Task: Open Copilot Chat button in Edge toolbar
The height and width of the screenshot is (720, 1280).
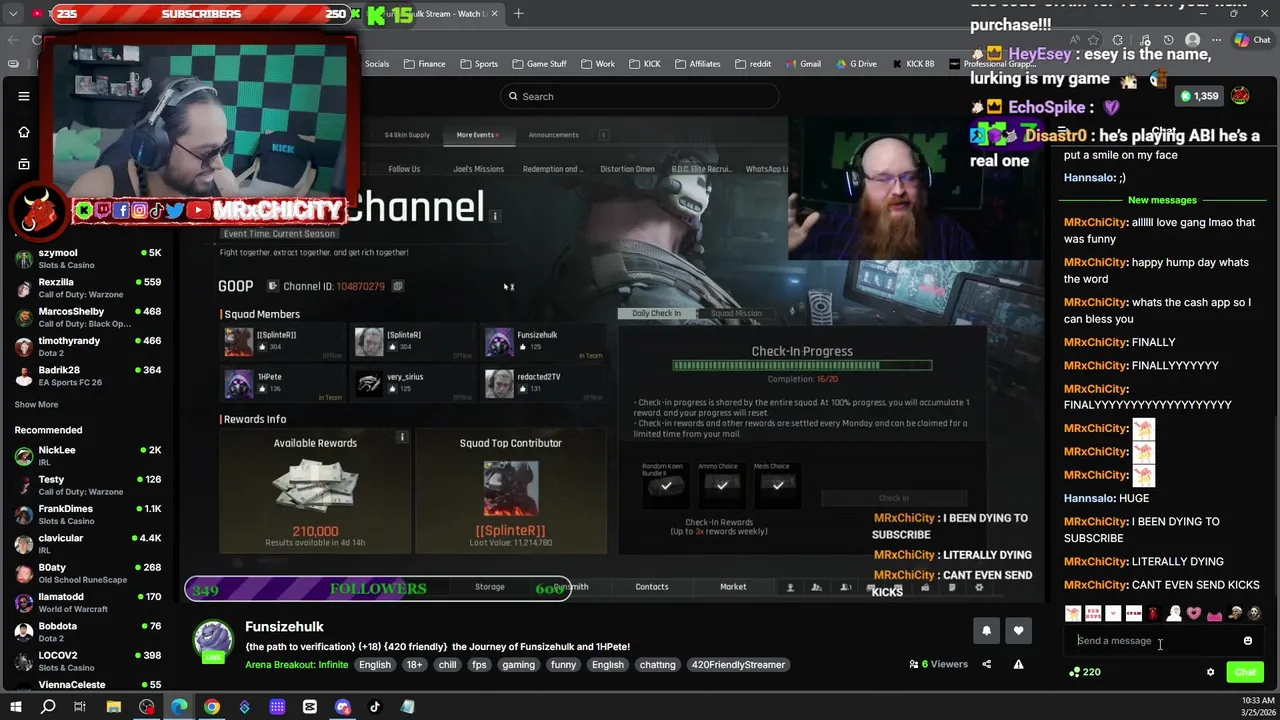Action: (1252, 40)
